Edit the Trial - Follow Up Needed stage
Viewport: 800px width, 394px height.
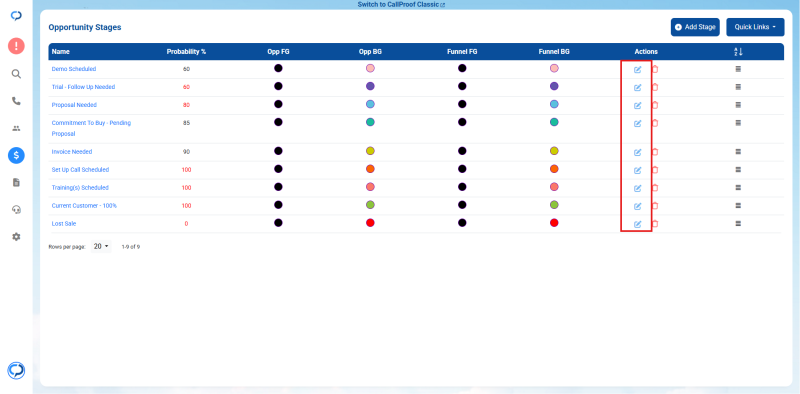(x=637, y=87)
